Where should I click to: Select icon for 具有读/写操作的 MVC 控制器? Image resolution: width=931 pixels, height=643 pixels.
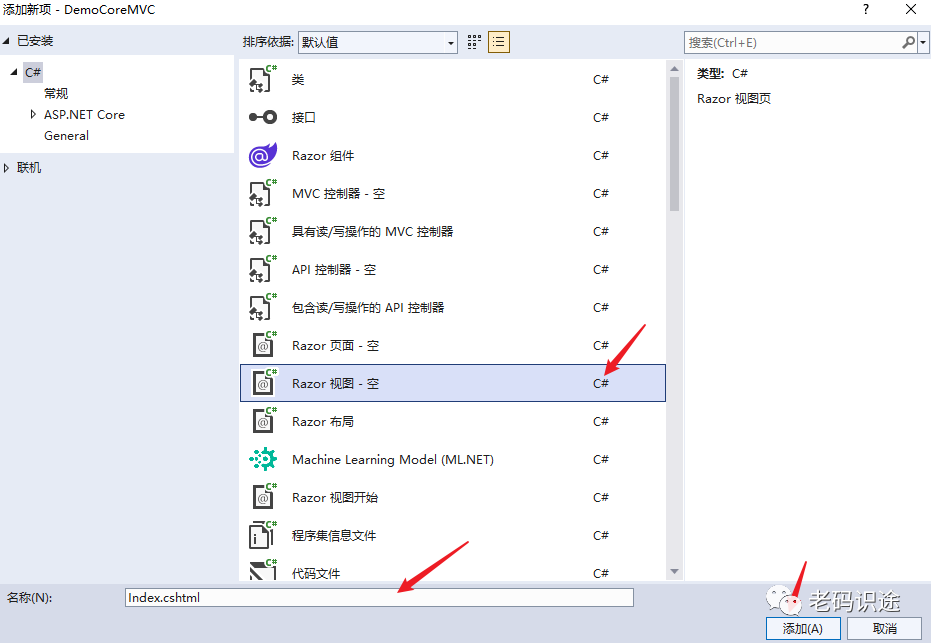(x=262, y=231)
